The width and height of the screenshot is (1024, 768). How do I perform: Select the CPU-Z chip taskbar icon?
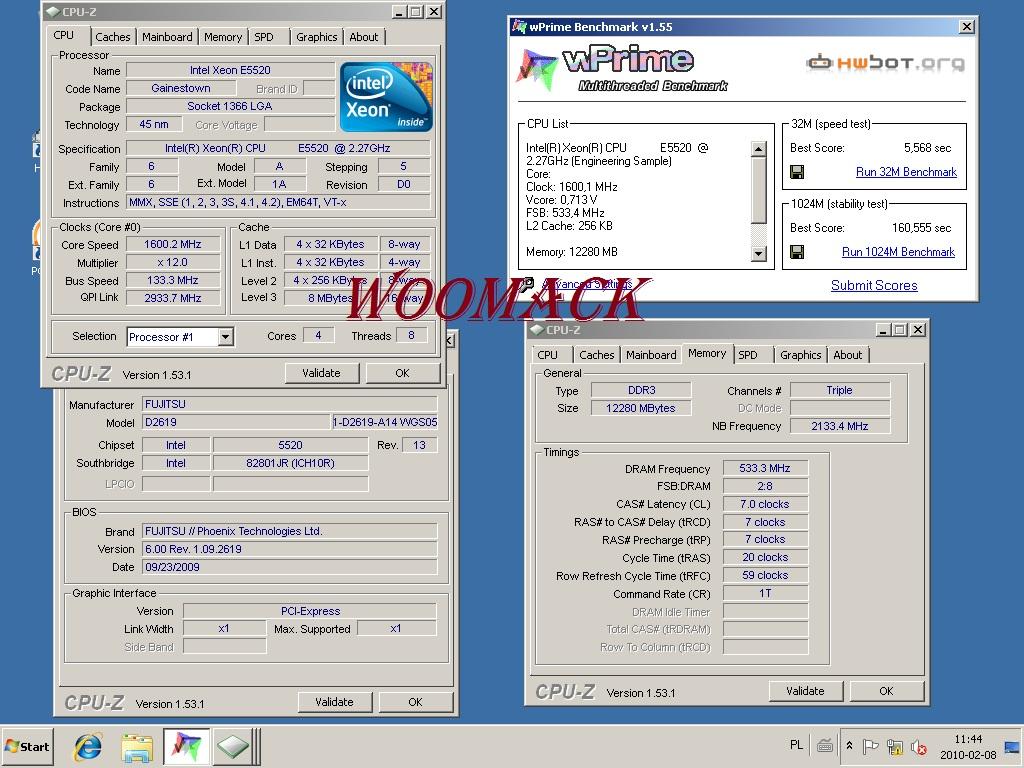[233, 746]
